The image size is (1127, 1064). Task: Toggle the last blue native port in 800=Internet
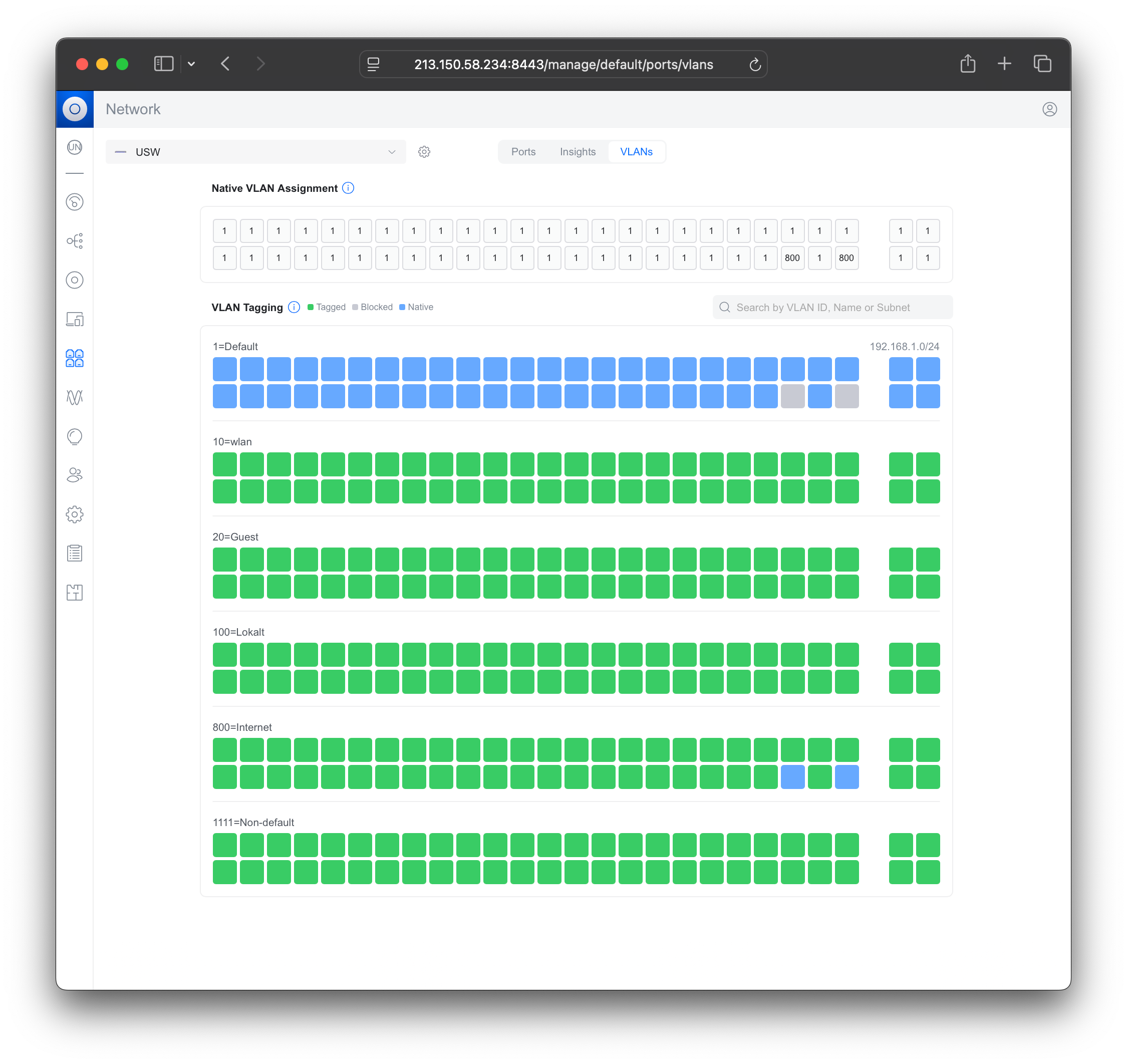[846, 777]
